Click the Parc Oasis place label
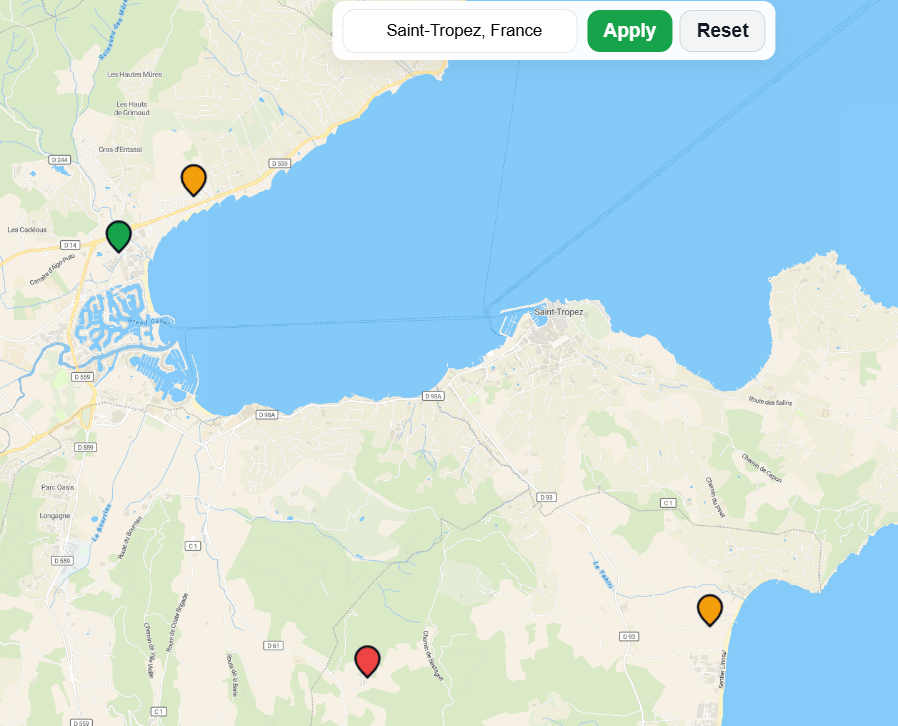The width and height of the screenshot is (898, 726). [56, 487]
